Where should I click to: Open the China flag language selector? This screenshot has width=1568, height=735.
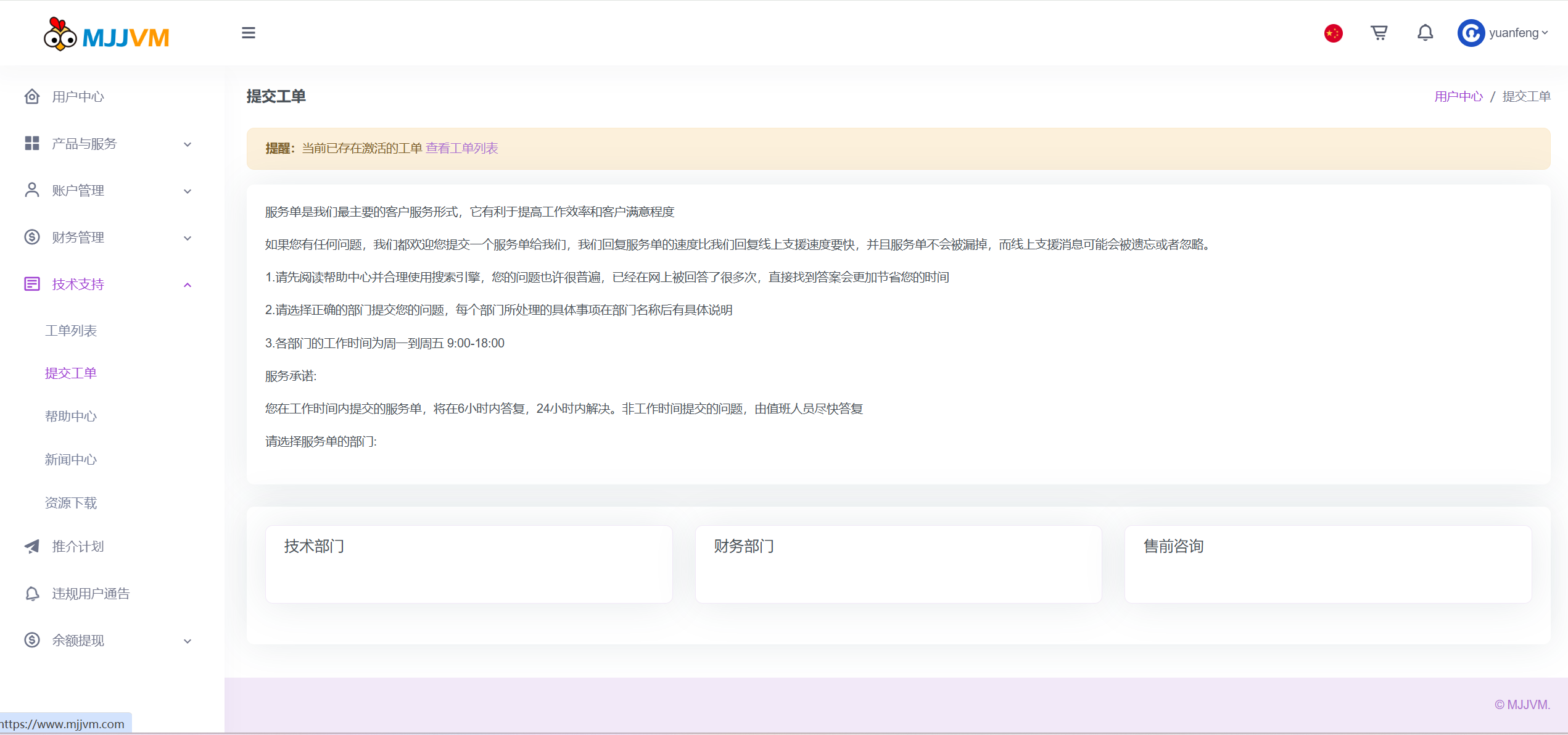1333,33
